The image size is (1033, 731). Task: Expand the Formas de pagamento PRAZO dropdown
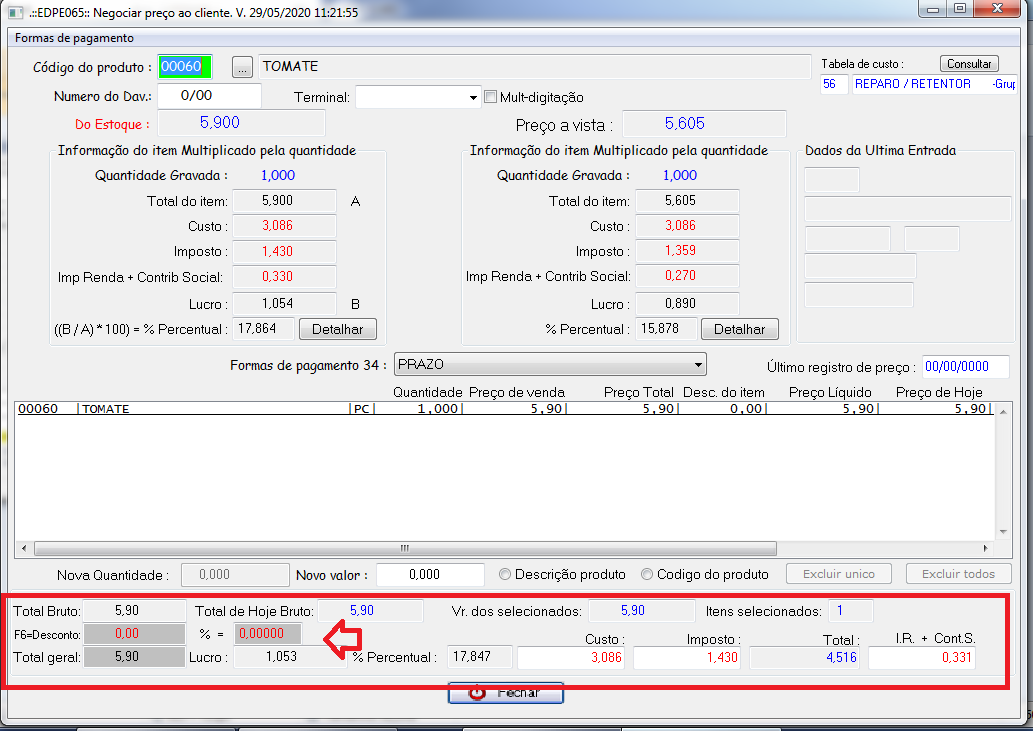(x=550, y=364)
